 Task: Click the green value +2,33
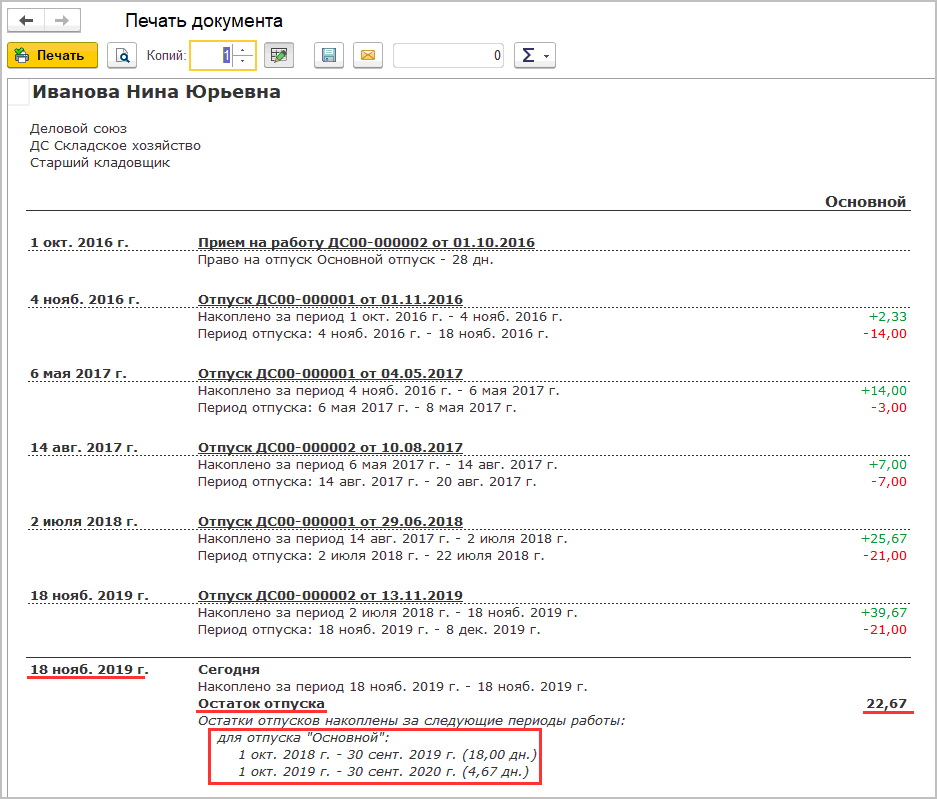point(887,317)
